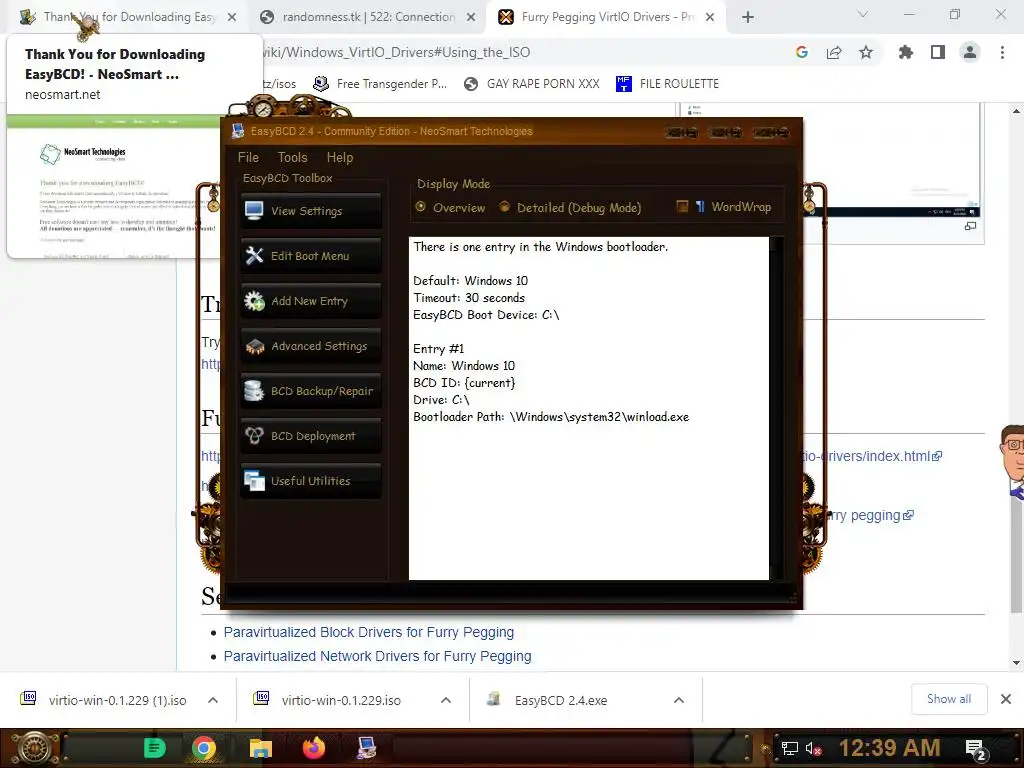Image resolution: width=1024 pixels, height=768 pixels.
Task: Switch to Thank You for Downloading EasyBCD tab
Action: click(x=127, y=17)
